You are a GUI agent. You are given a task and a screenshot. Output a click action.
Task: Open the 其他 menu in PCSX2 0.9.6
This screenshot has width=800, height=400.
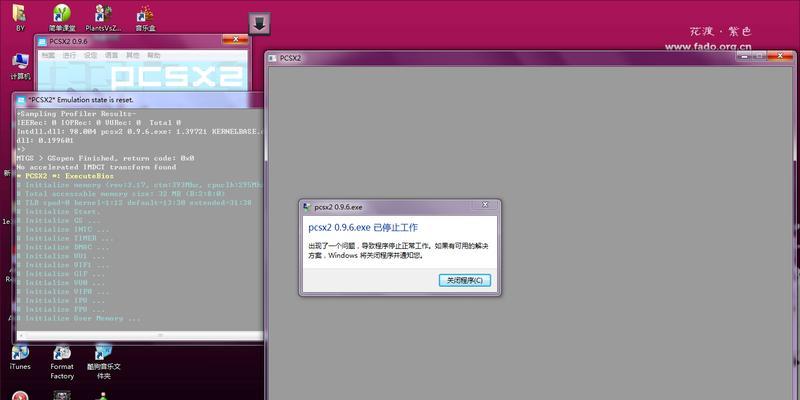point(133,55)
